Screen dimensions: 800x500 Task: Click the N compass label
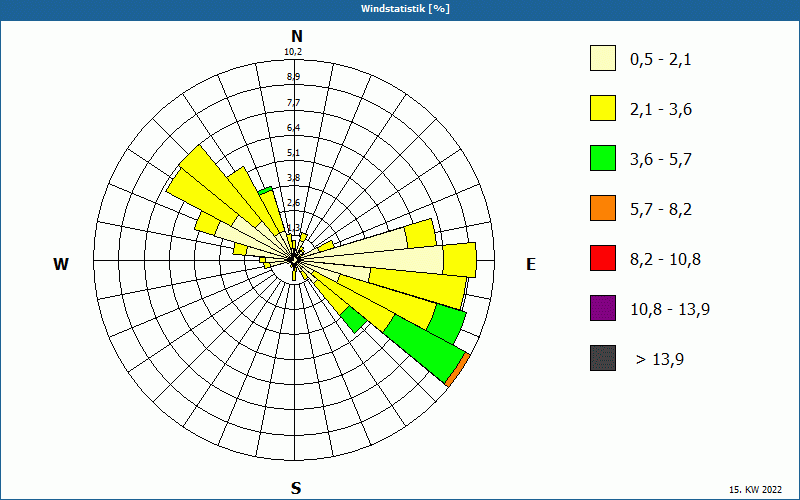pyautogui.click(x=296, y=36)
